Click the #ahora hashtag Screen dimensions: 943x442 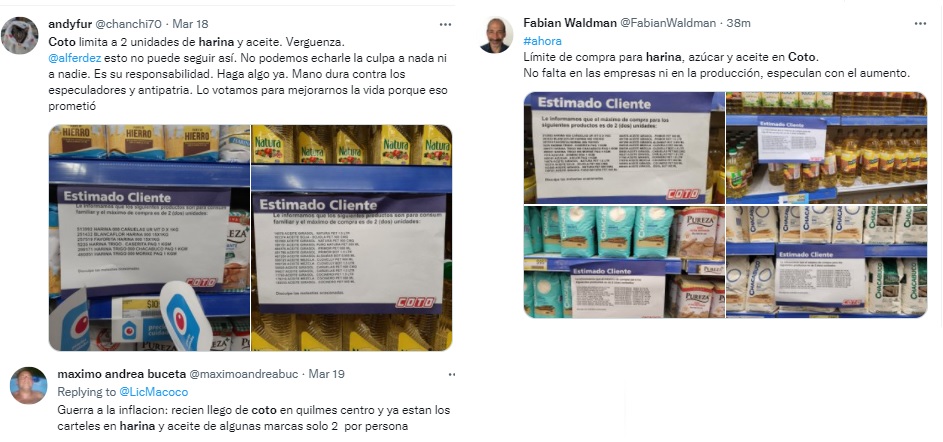click(542, 41)
